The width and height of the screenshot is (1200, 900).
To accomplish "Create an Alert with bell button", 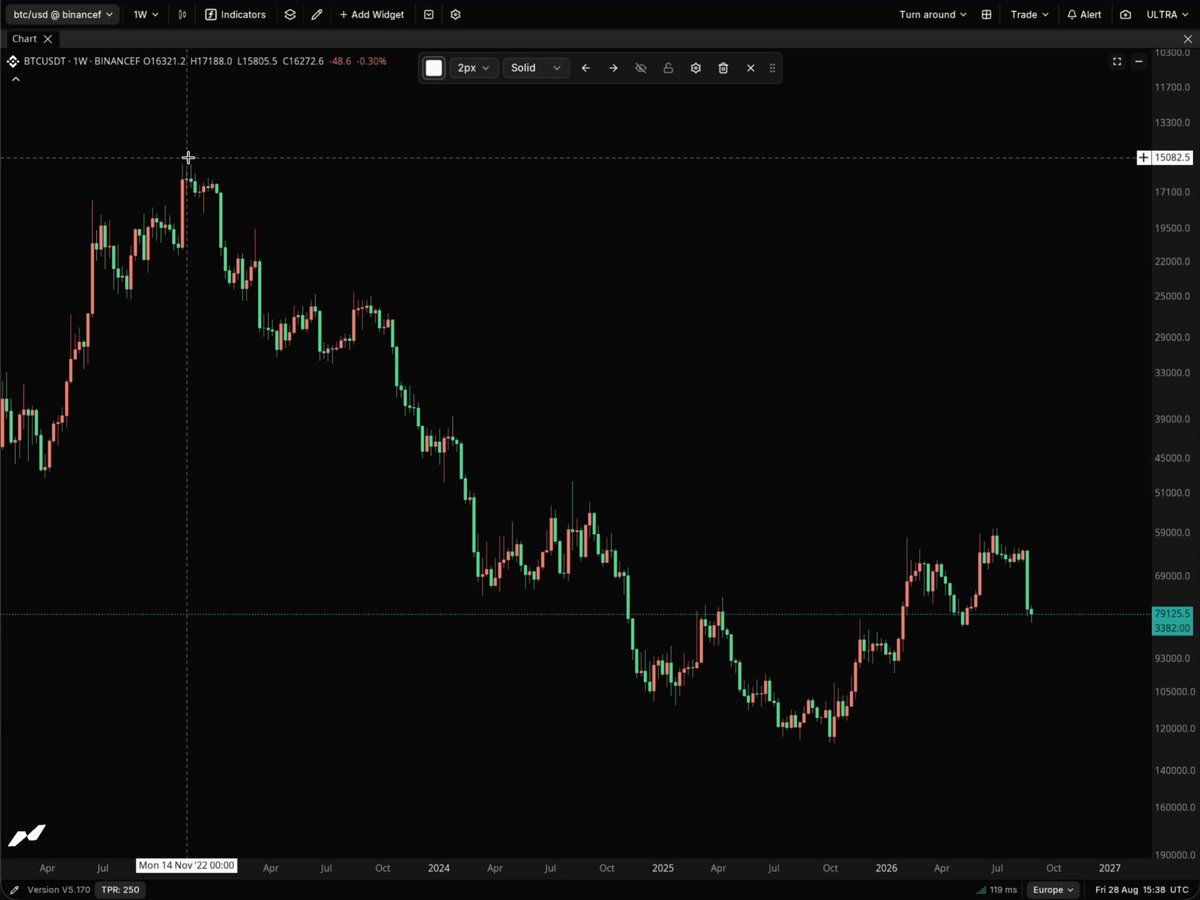I will coord(1084,15).
